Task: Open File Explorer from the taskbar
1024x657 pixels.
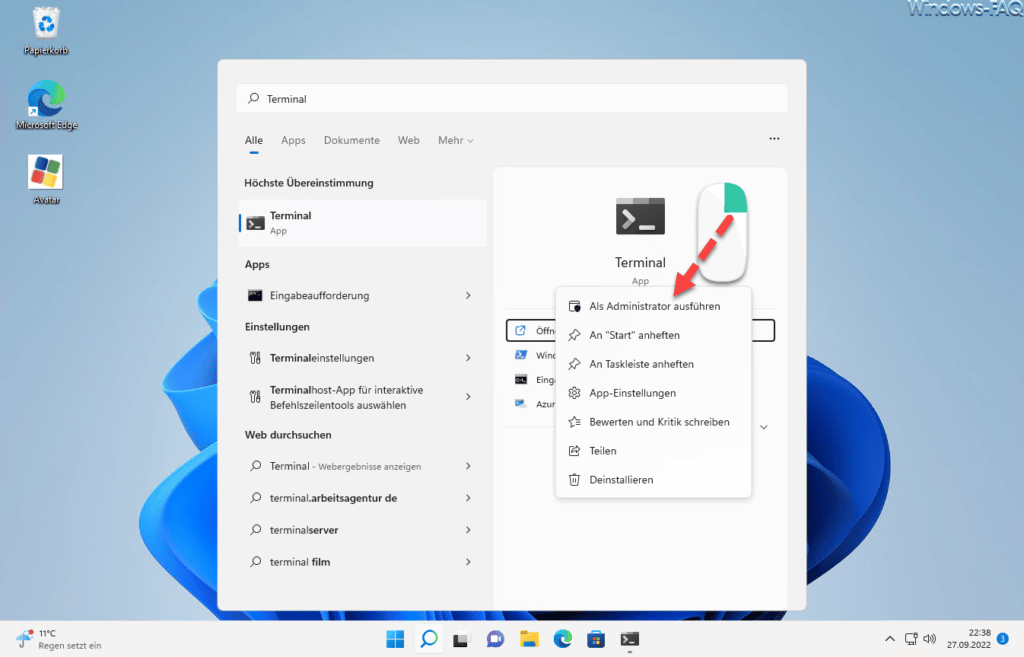Action: [x=529, y=639]
